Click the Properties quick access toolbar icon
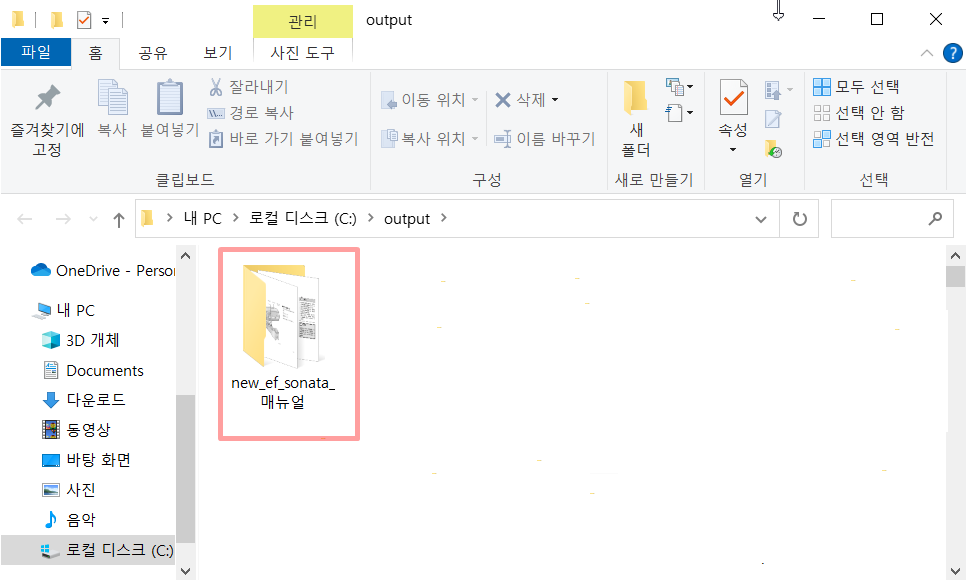Image resolution: width=967 pixels, height=580 pixels. click(x=84, y=20)
